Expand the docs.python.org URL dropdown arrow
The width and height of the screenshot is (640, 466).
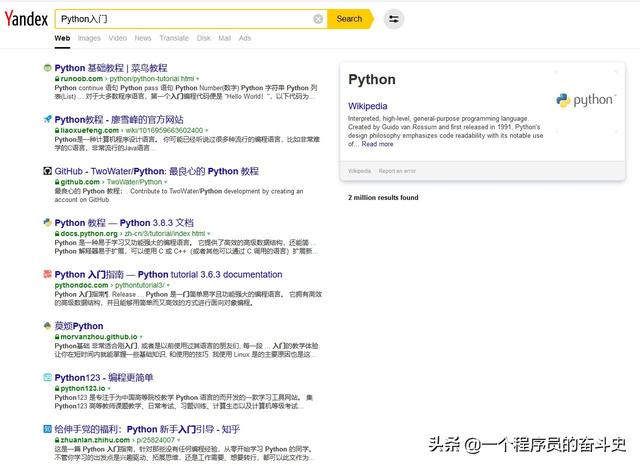pyautogui.click(x=209, y=234)
